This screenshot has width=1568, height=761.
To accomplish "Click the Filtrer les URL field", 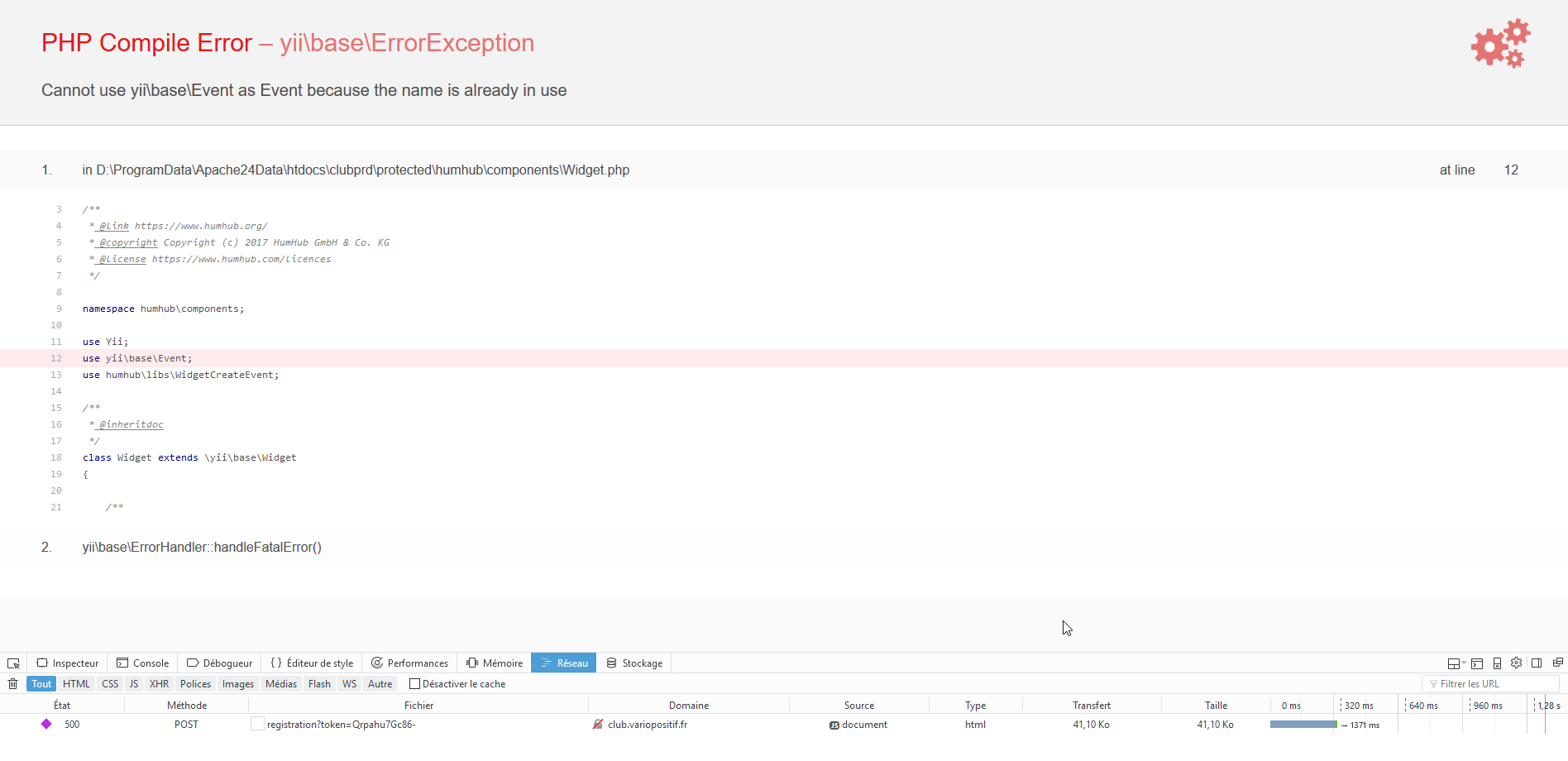I will (x=1490, y=683).
